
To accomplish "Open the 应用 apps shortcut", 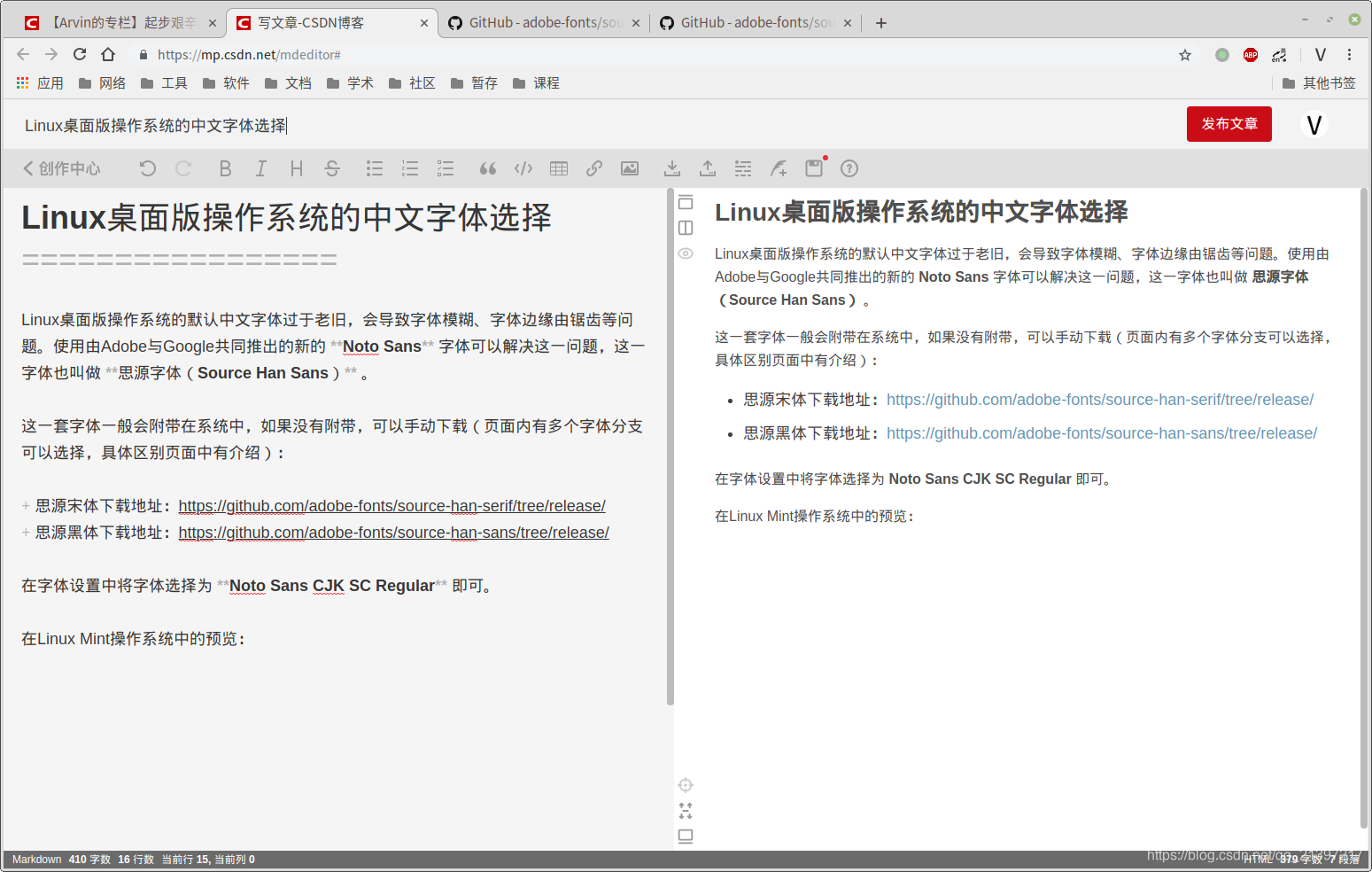I will pos(40,83).
